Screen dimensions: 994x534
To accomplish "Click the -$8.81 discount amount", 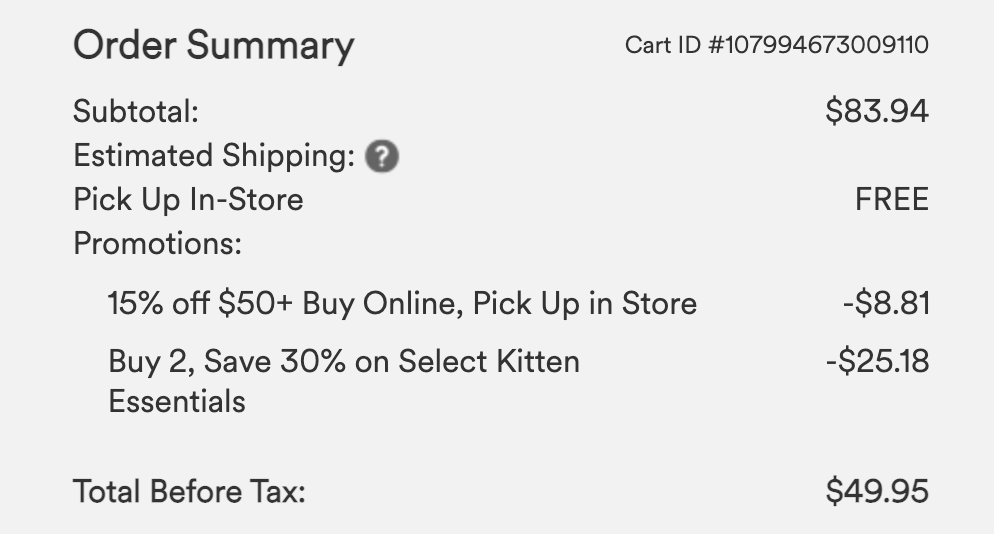I will coord(886,303).
